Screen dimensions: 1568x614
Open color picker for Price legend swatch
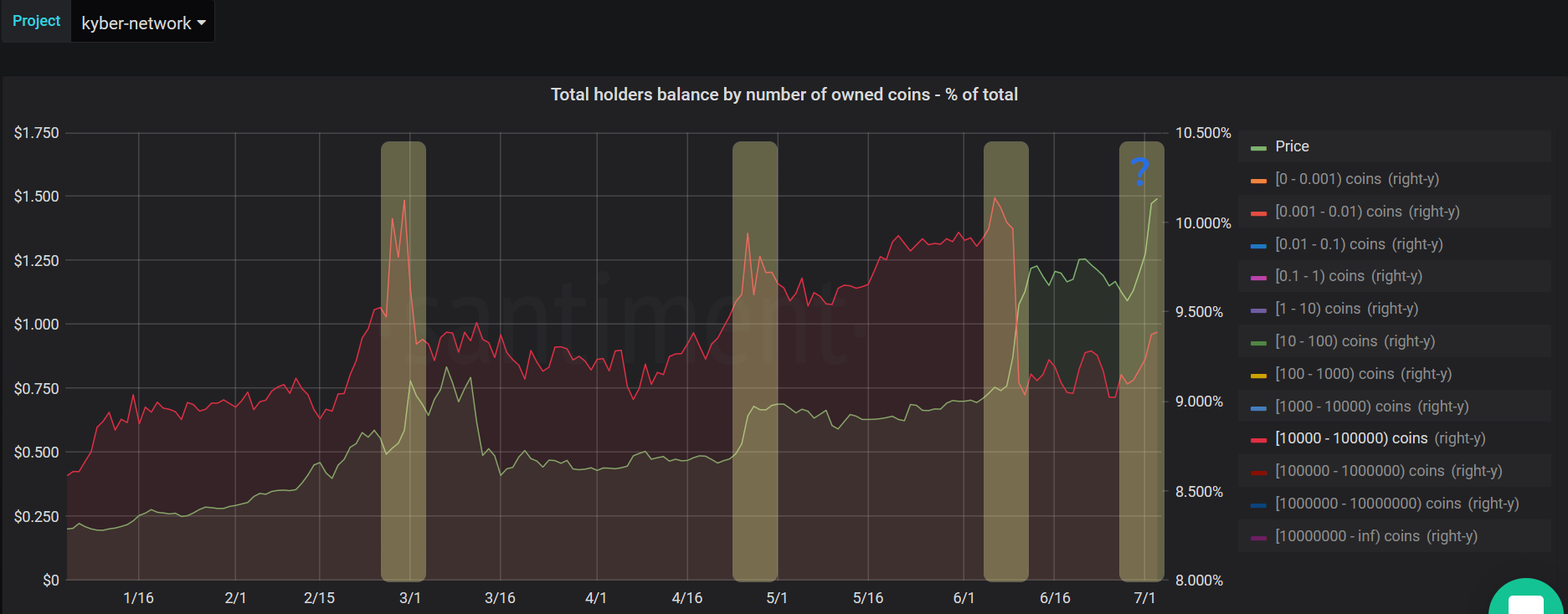tap(1258, 148)
